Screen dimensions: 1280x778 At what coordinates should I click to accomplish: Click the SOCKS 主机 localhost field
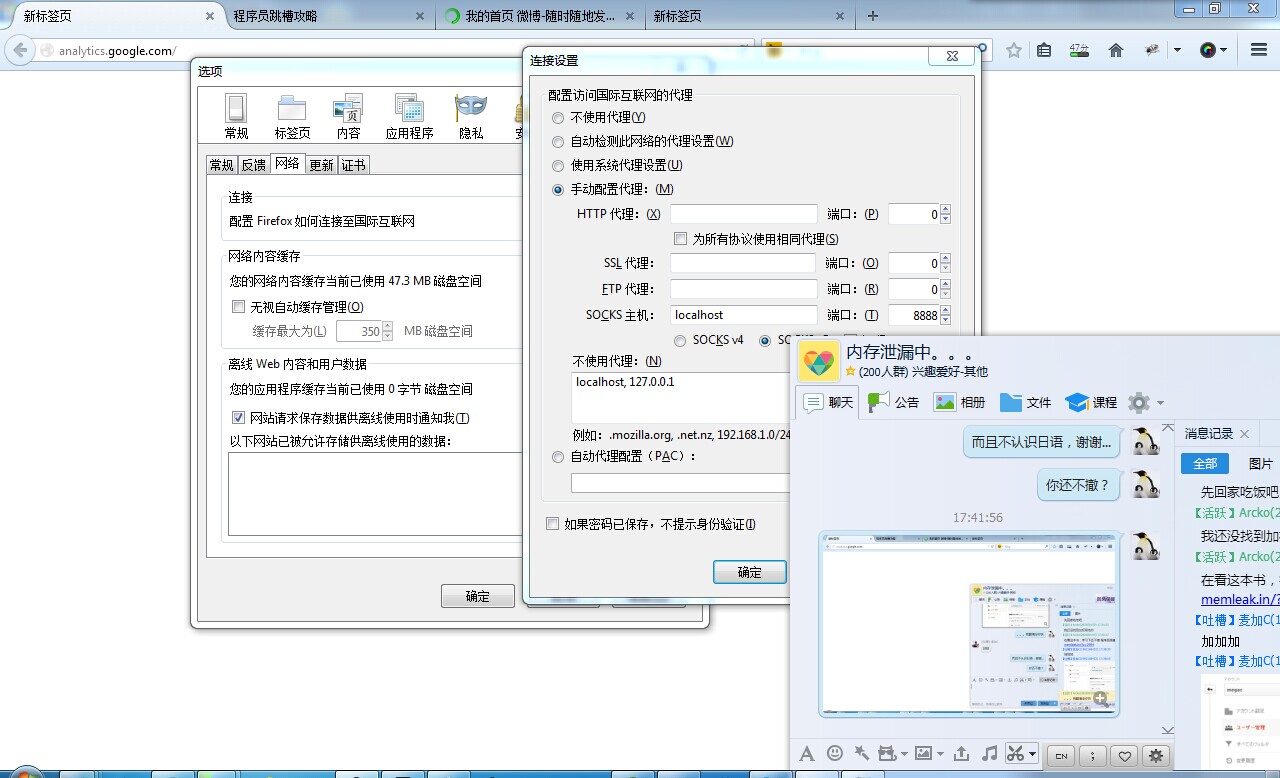744,315
